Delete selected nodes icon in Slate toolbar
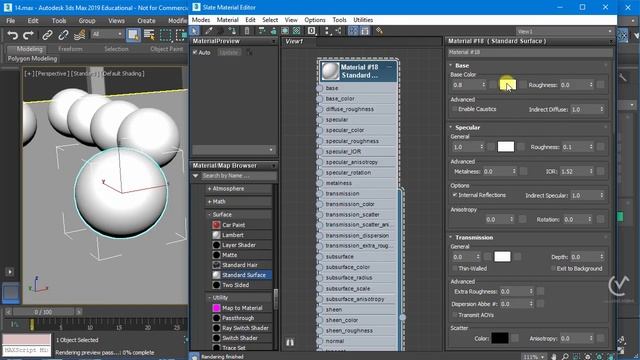 tap(247, 31)
